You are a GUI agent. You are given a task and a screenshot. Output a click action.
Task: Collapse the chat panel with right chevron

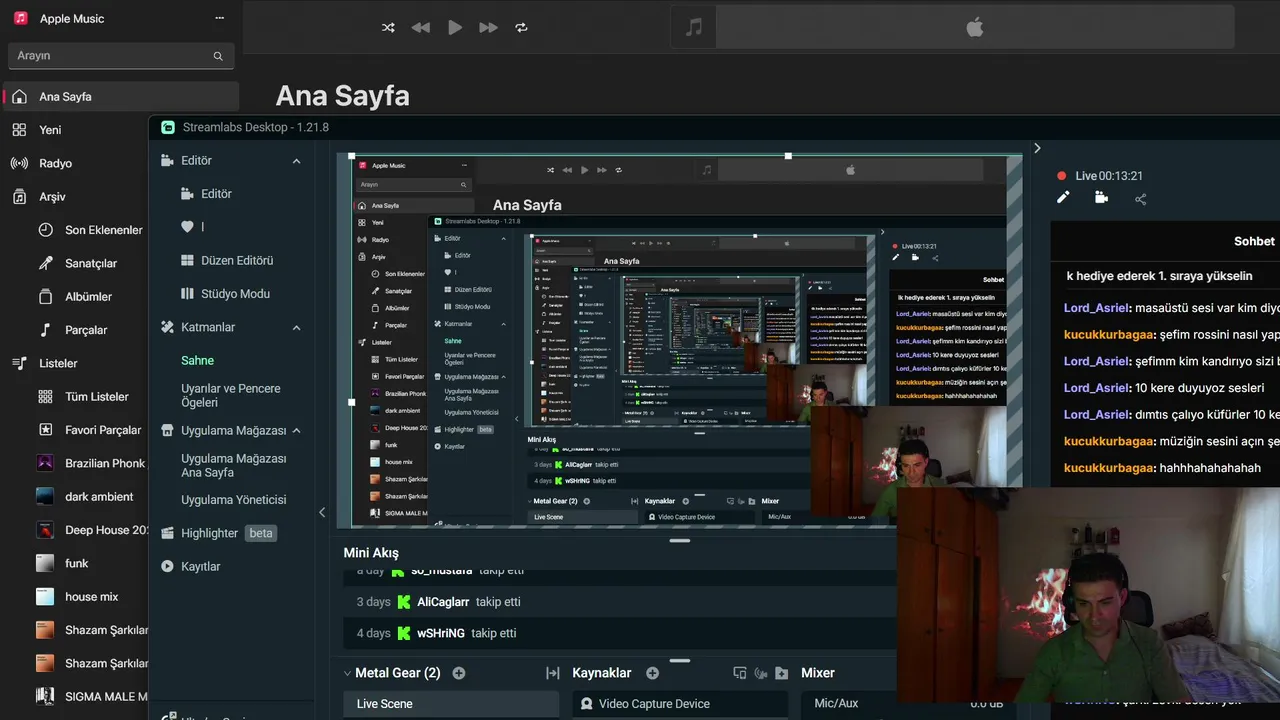[1037, 148]
